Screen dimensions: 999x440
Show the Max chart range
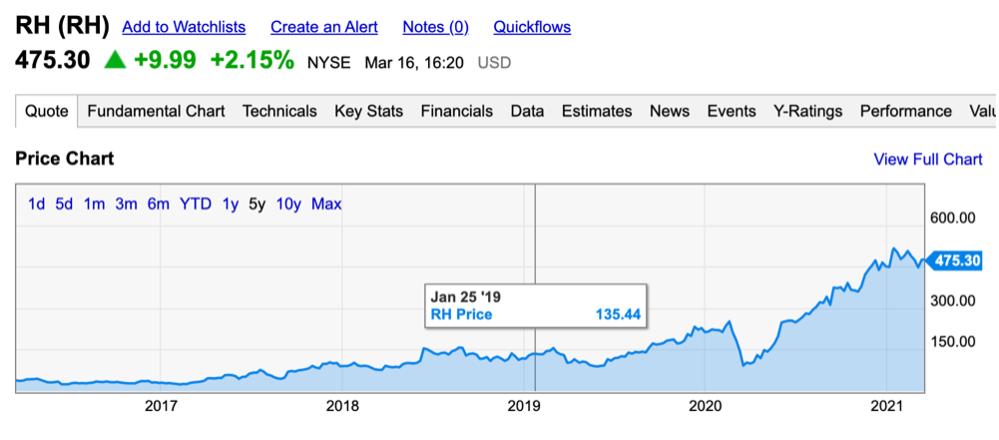click(326, 204)
